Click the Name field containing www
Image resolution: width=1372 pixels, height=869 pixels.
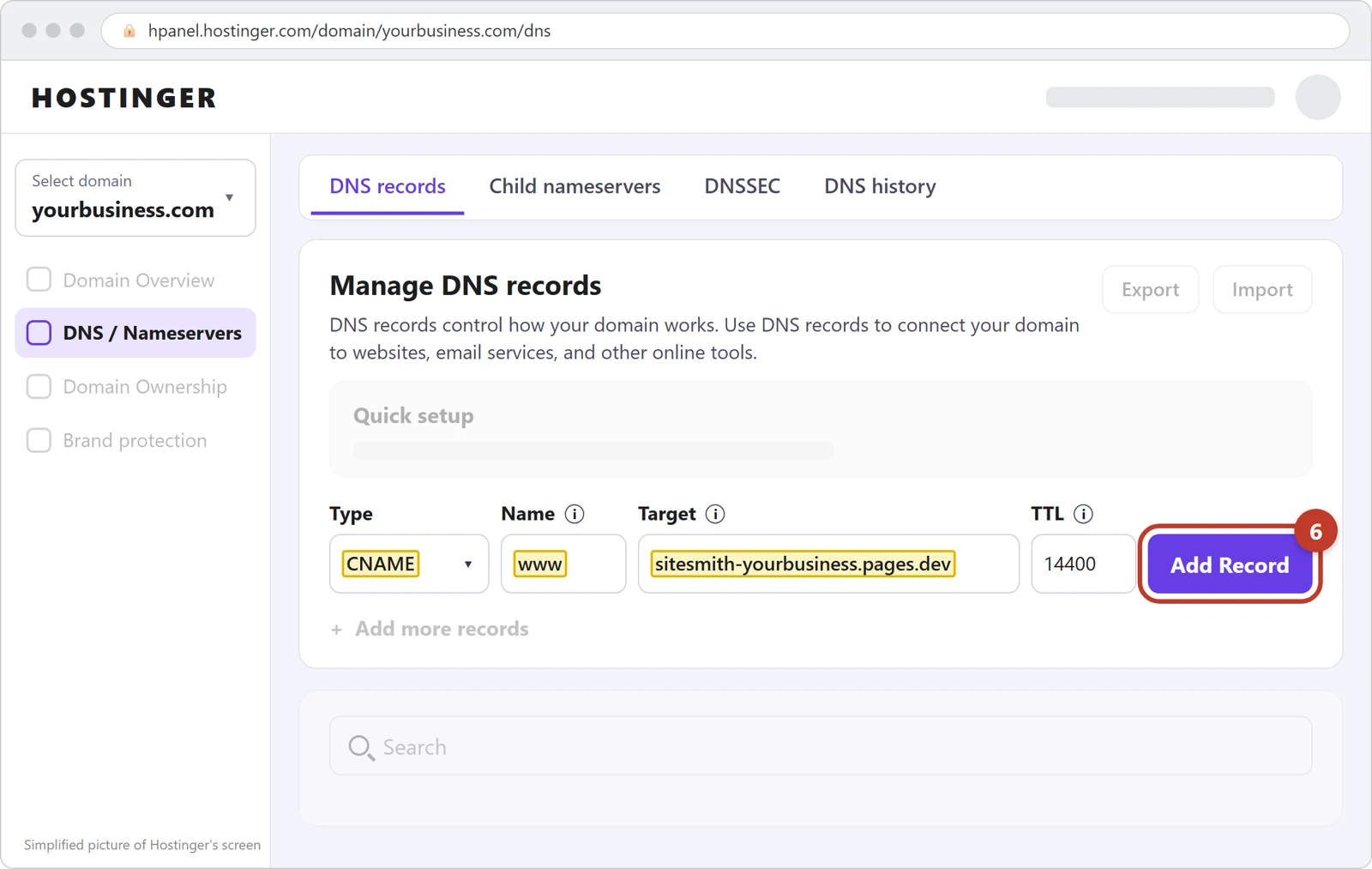click(x=563, y=564)
